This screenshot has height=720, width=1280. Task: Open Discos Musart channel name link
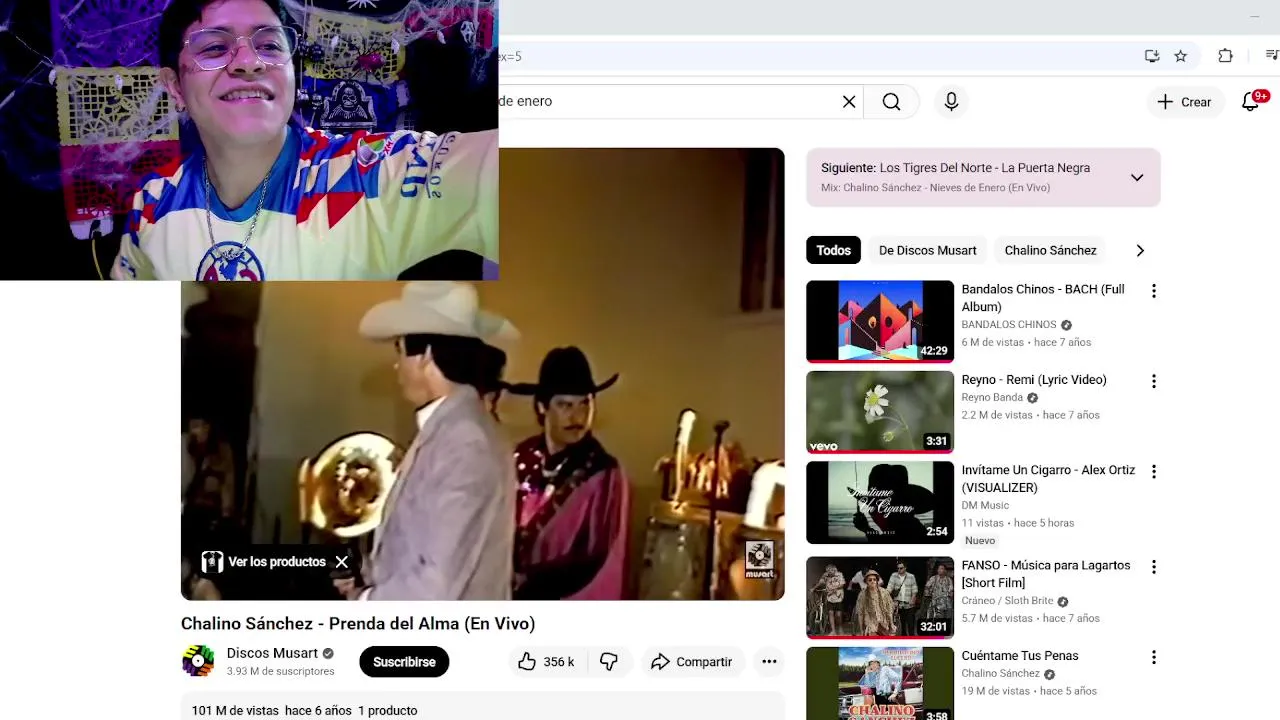(x=272, y=653)
